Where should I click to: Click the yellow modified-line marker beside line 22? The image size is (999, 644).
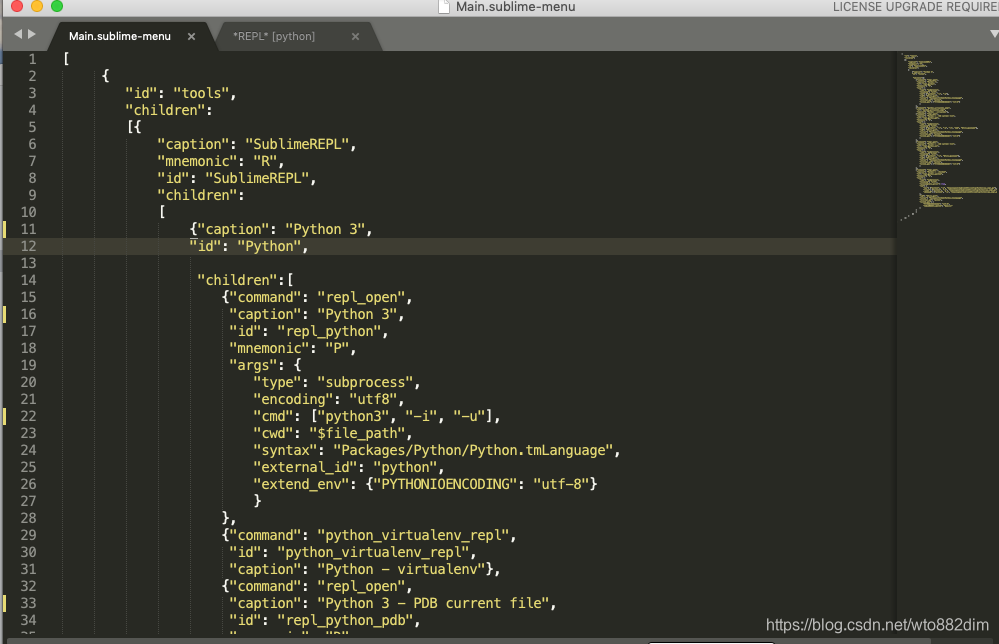[x=4, y=416]
